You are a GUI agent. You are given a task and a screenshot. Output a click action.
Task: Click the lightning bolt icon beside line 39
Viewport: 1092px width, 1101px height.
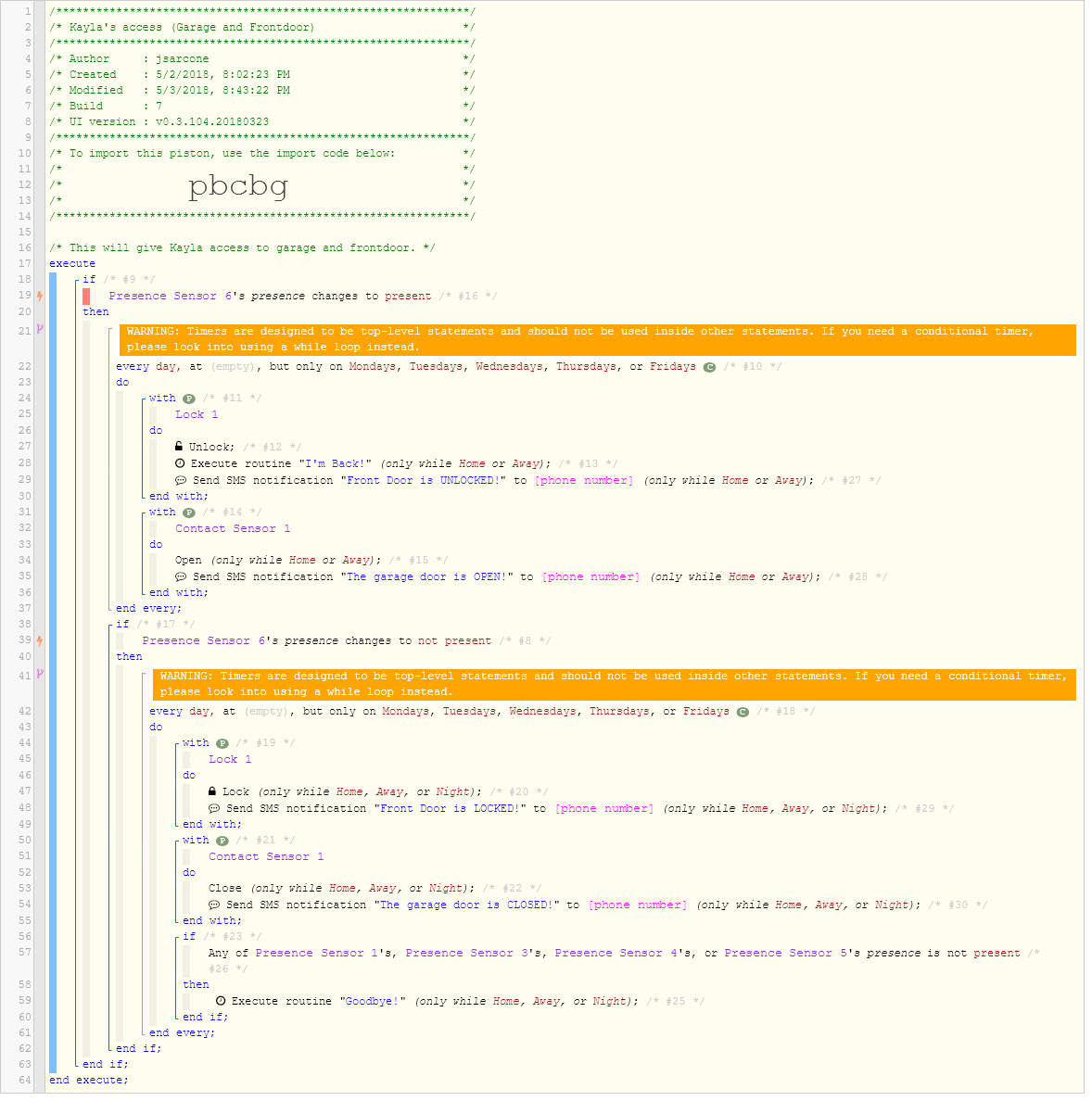(x=40, y=641)
